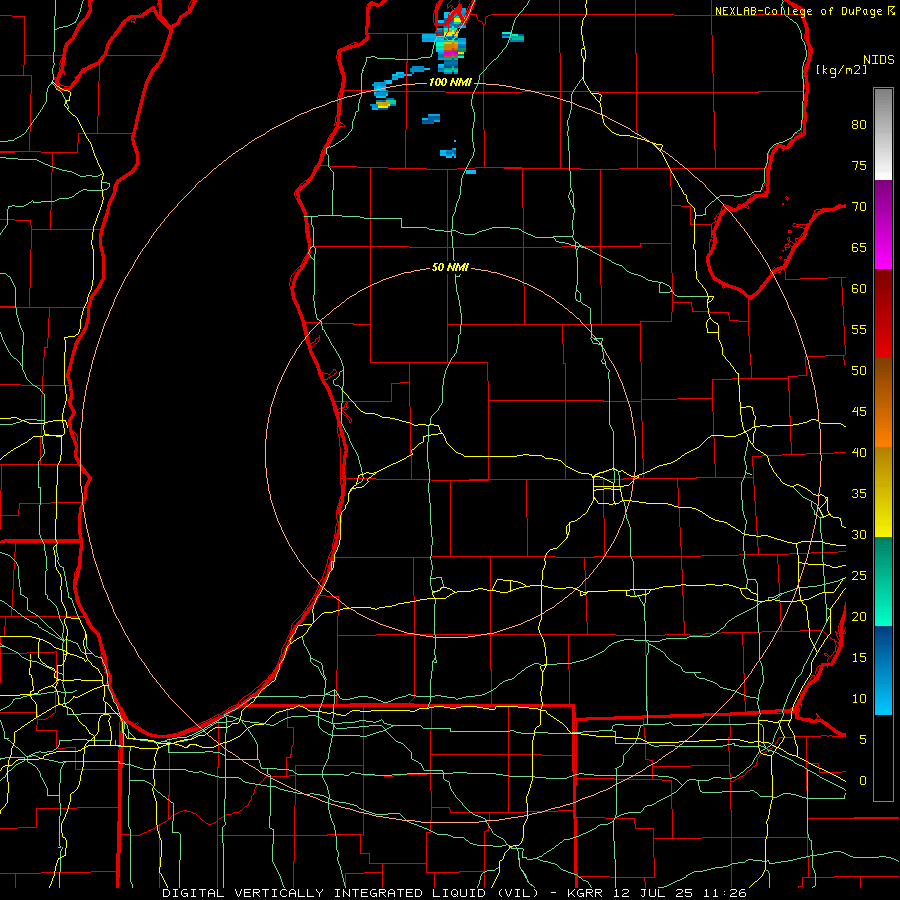This screenshot has width=900, height=900.
Task: Click the 10 value on the color scale
Action: (x=859, y=699)
